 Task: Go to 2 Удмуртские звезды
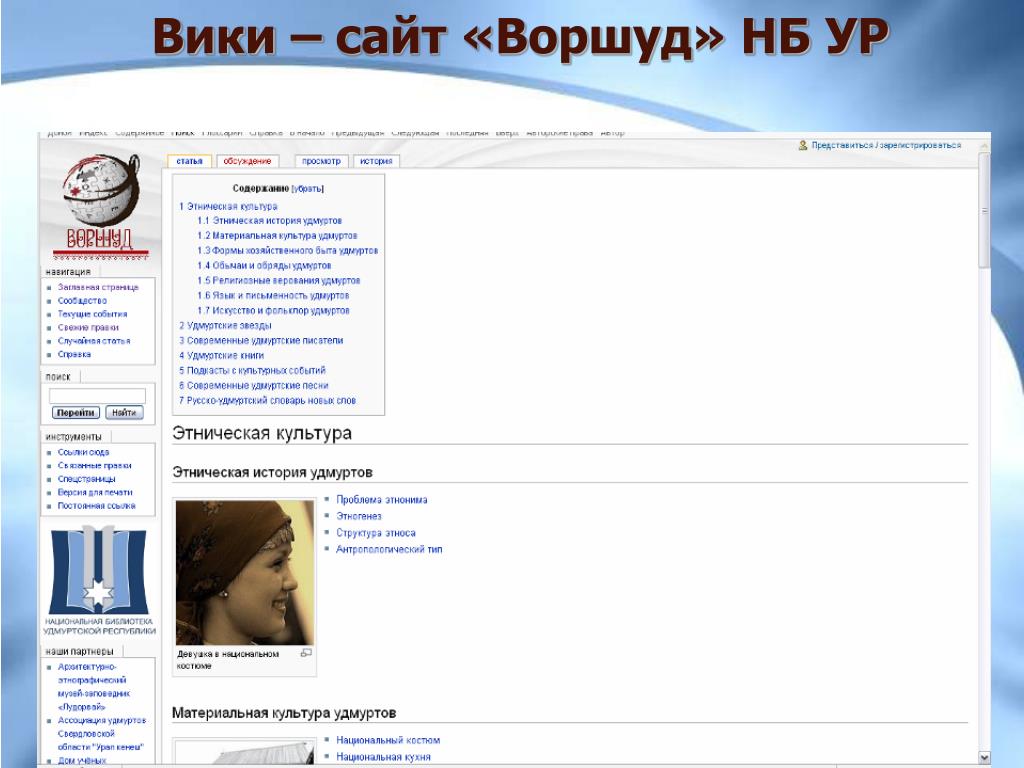click(225, 325)
